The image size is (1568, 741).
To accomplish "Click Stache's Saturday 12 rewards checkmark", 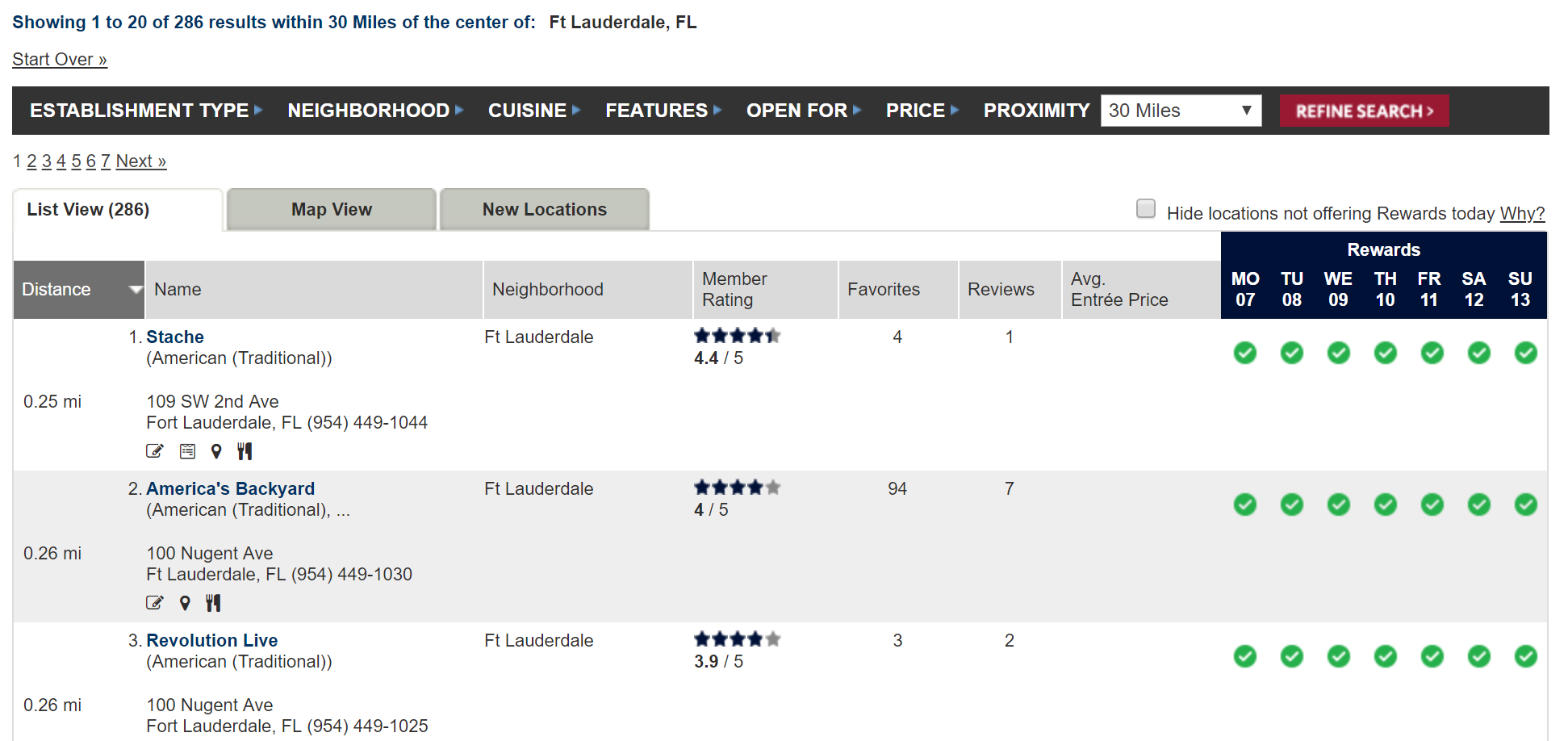I will coord(1479,353).
